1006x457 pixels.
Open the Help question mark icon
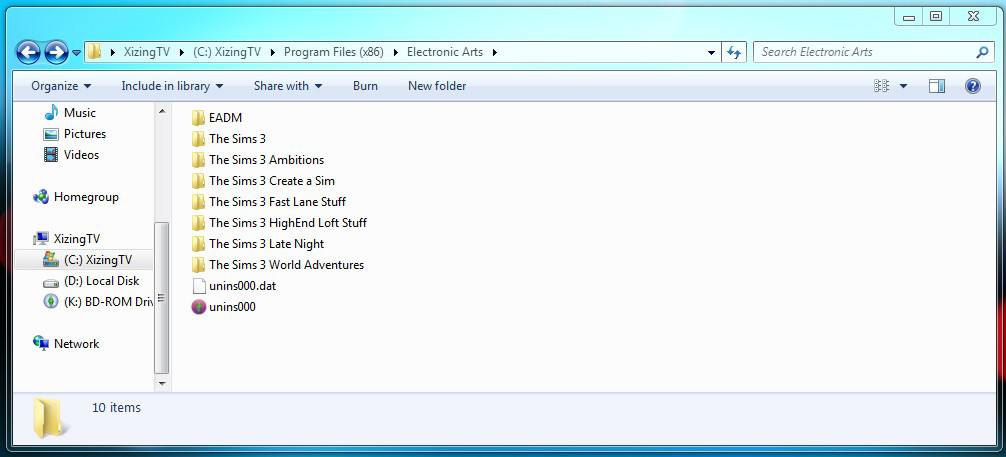tap(973, 86)
